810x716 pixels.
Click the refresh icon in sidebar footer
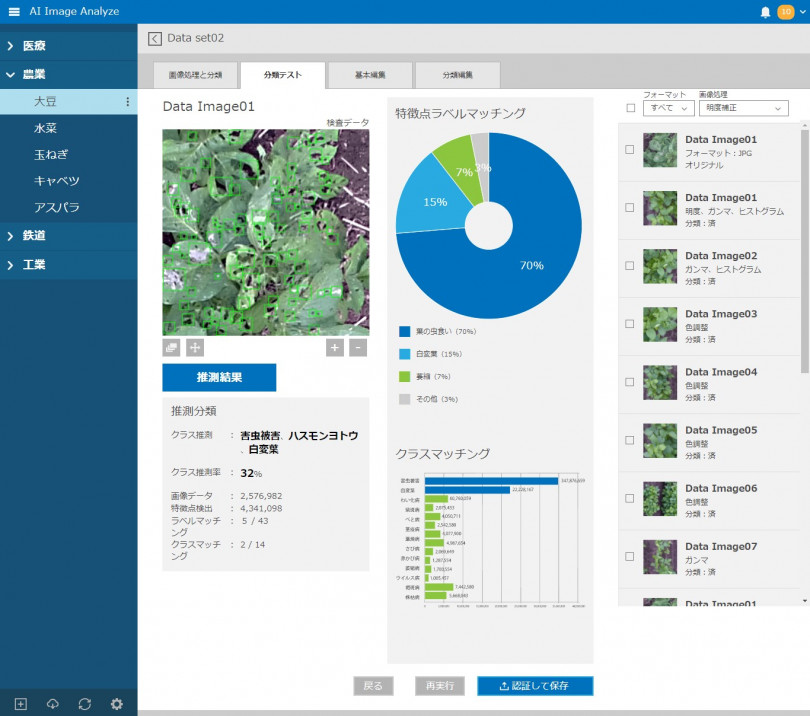pos(84,704)
